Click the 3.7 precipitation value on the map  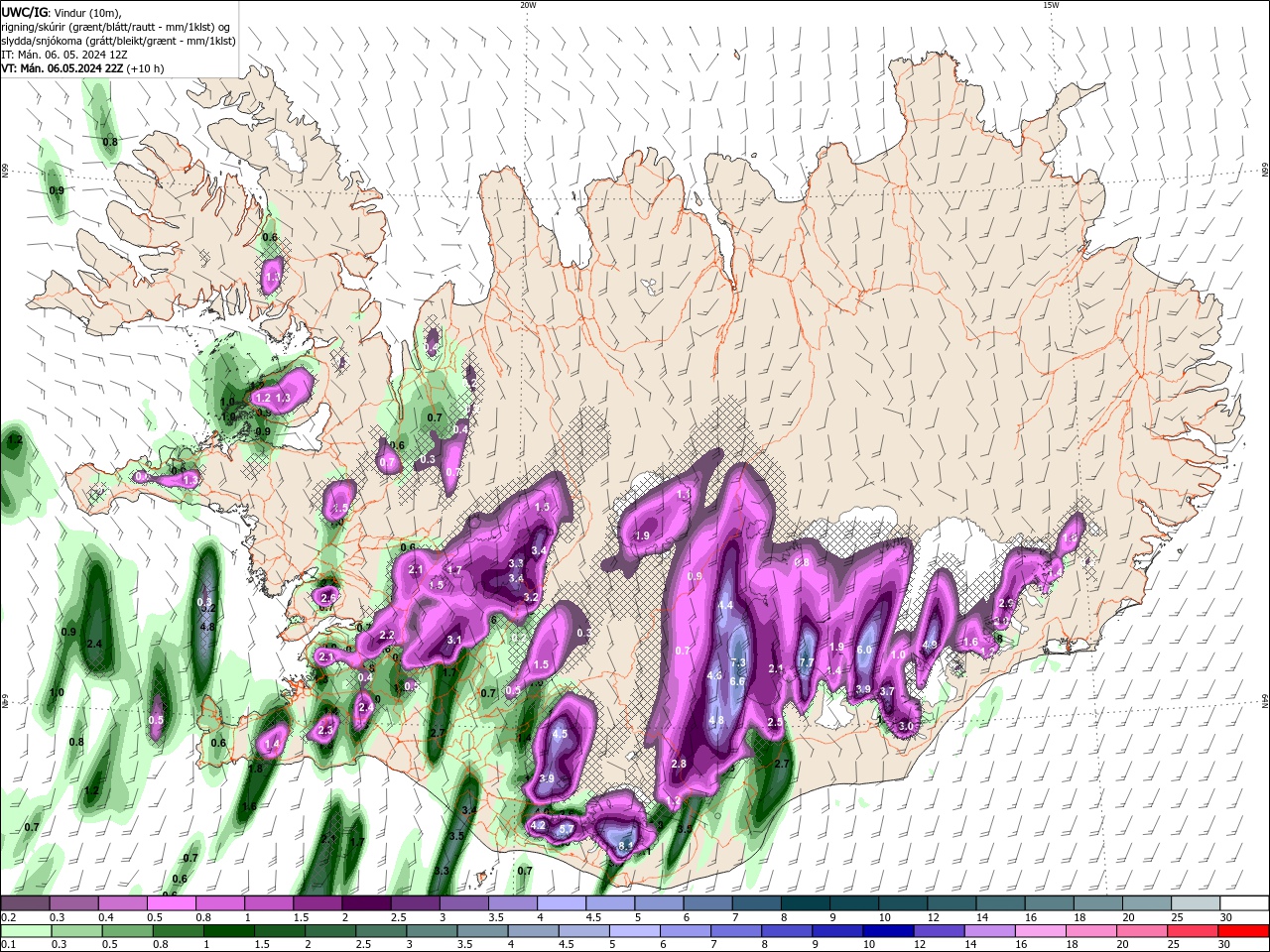(x=887, y=691)
